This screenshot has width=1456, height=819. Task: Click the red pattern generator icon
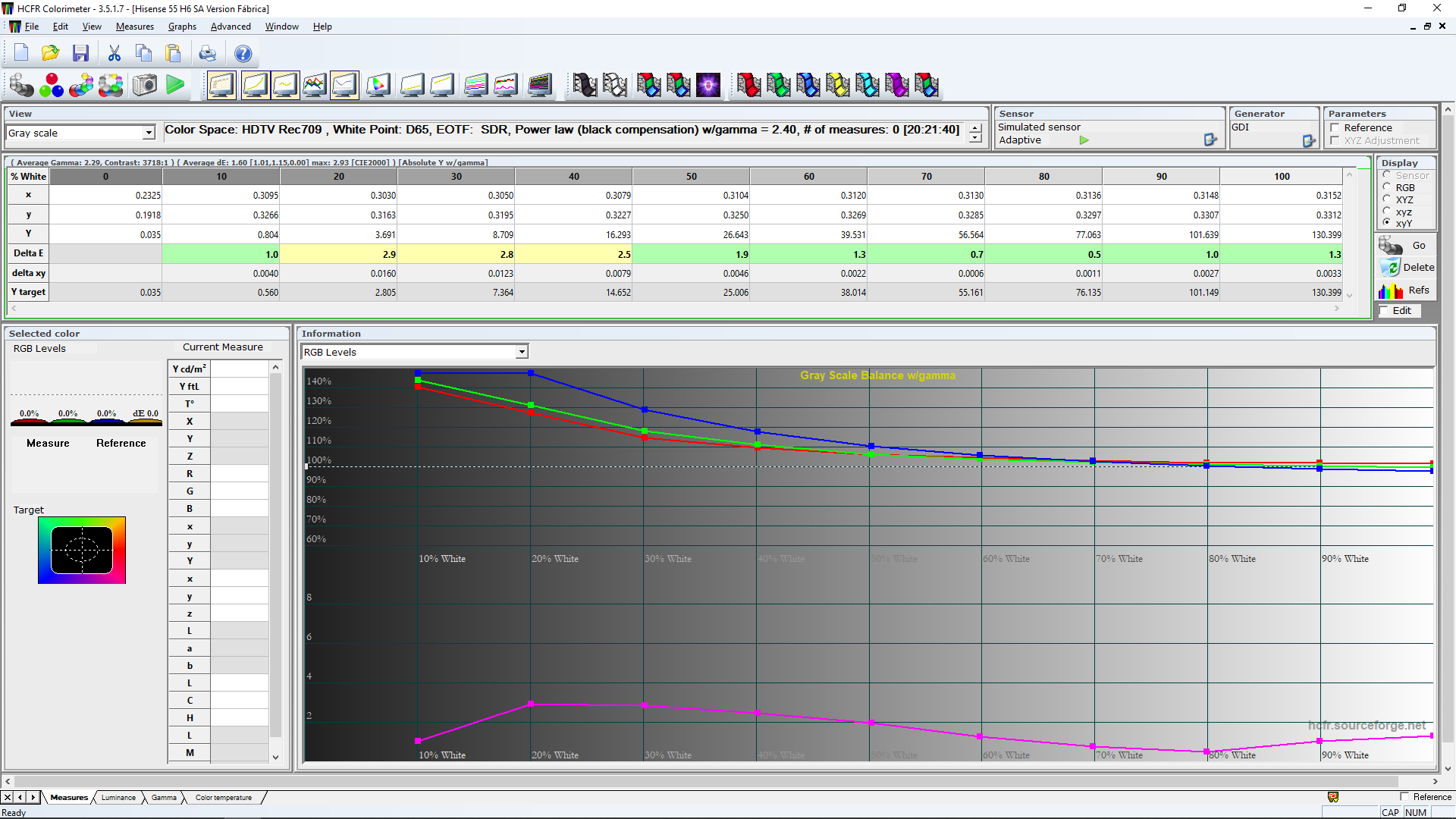[x=748, y=85]
